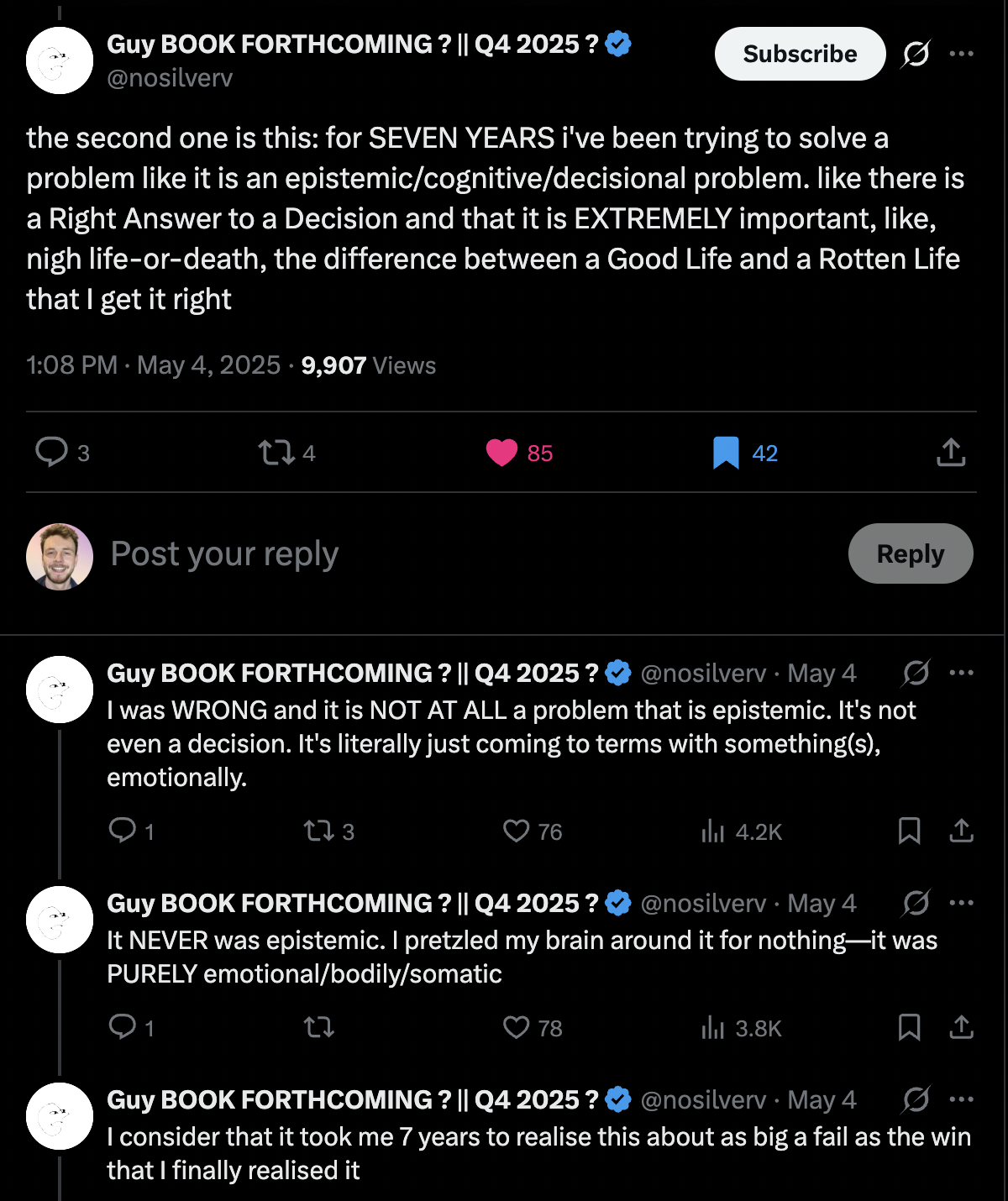The image size is (1008, 1201).
Task: Like the 'It NEVER was epistemic' reply
Action: click(516, 1028)
